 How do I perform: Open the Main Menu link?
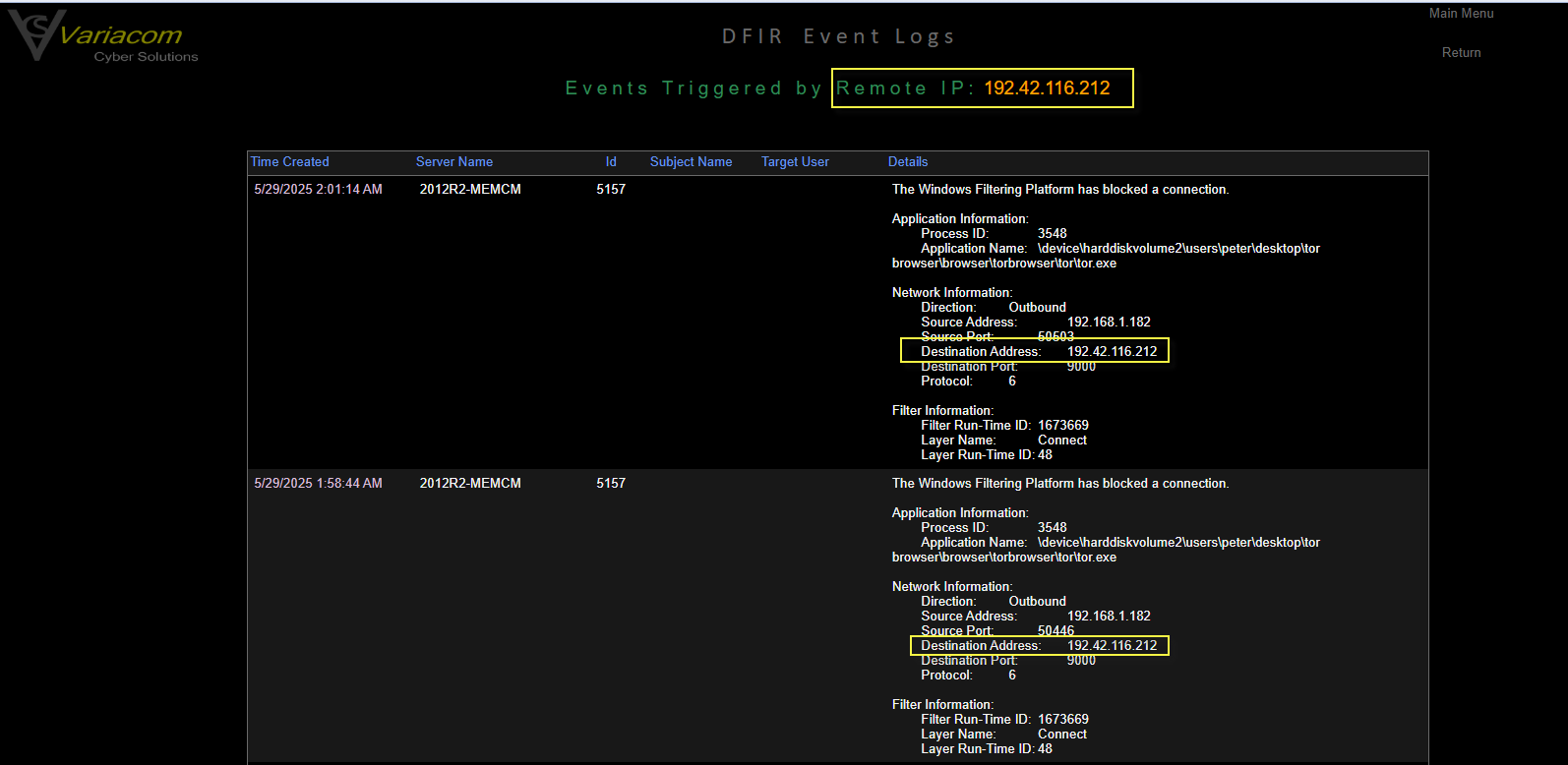point(1461,13)
